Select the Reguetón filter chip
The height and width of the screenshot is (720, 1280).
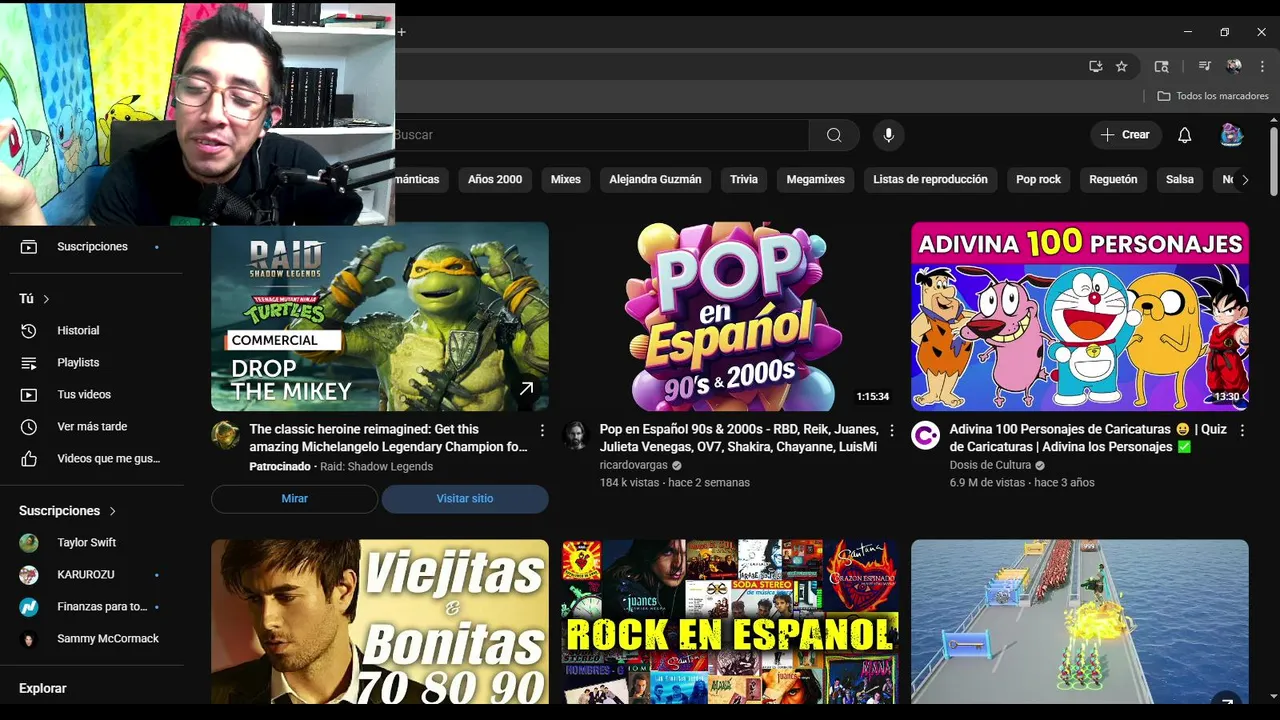pos(1113,180)
